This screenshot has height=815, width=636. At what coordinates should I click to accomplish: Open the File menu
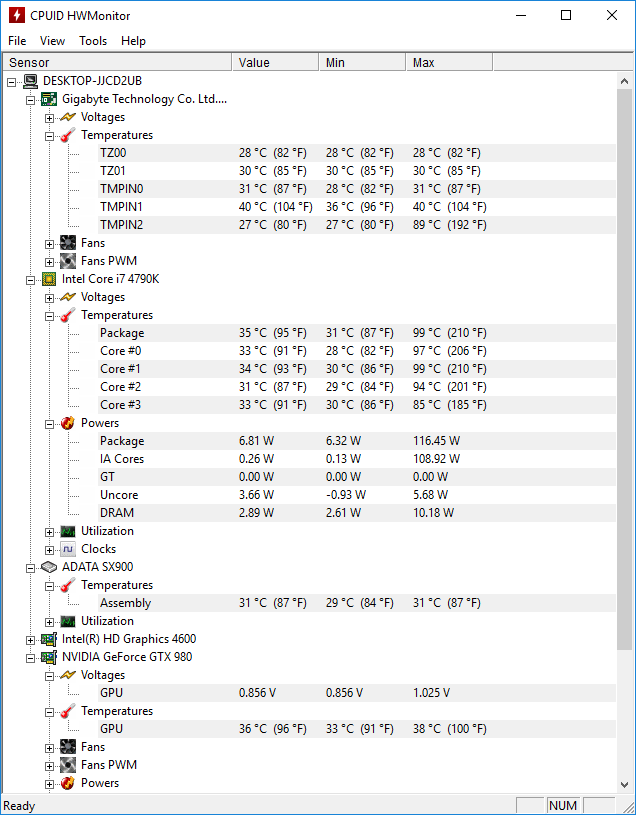click(x=17, y=41)
